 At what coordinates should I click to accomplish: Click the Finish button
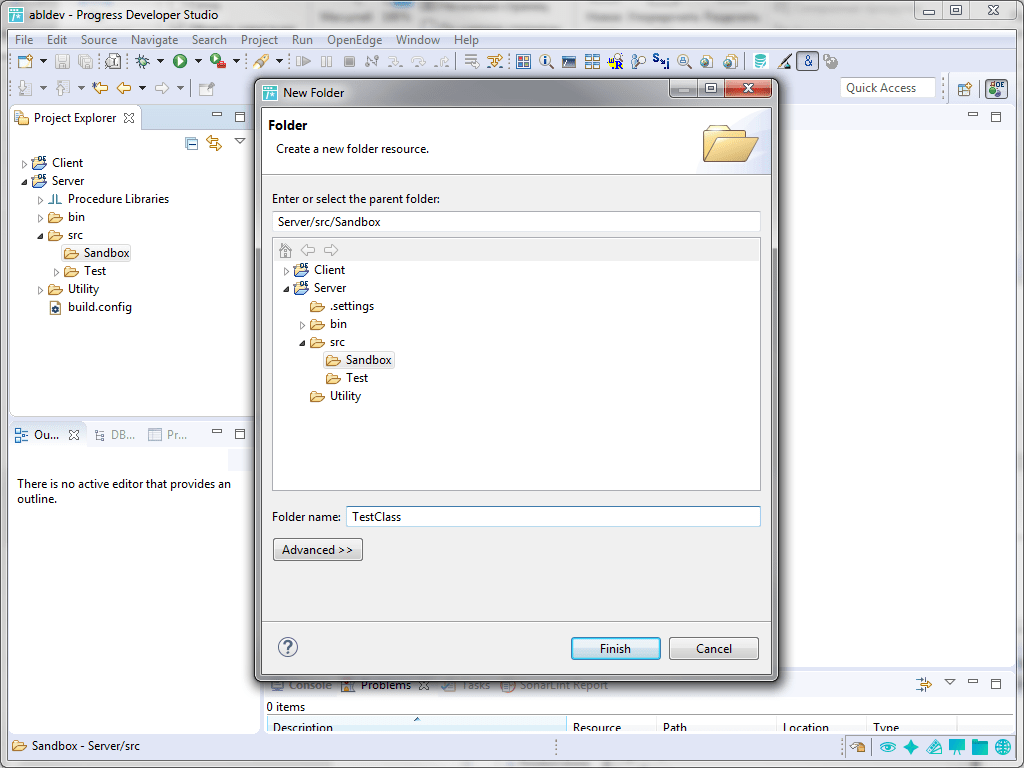(x=615, y=648)
